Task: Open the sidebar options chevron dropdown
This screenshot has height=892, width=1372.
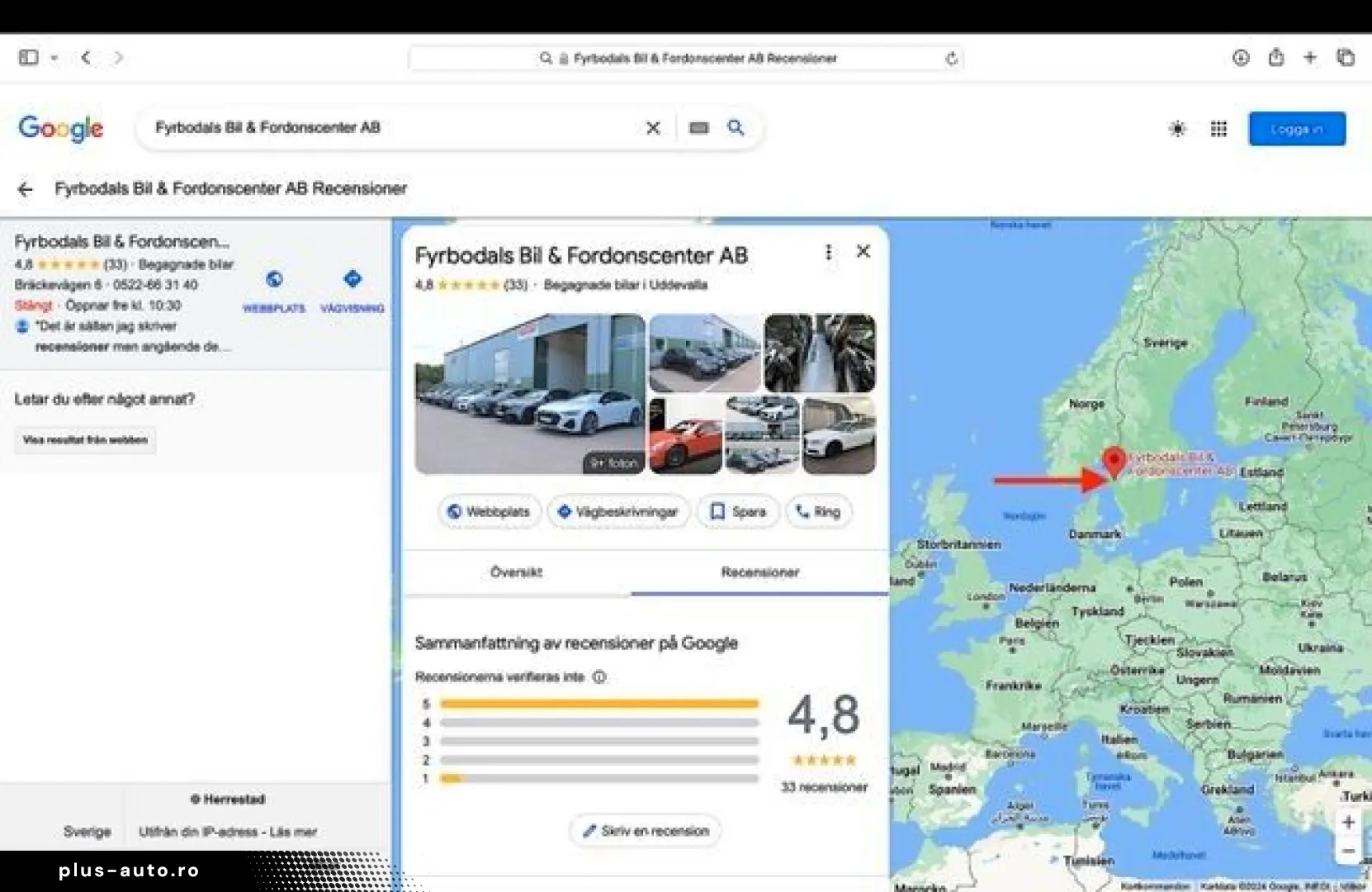Action: coord(54,58)
